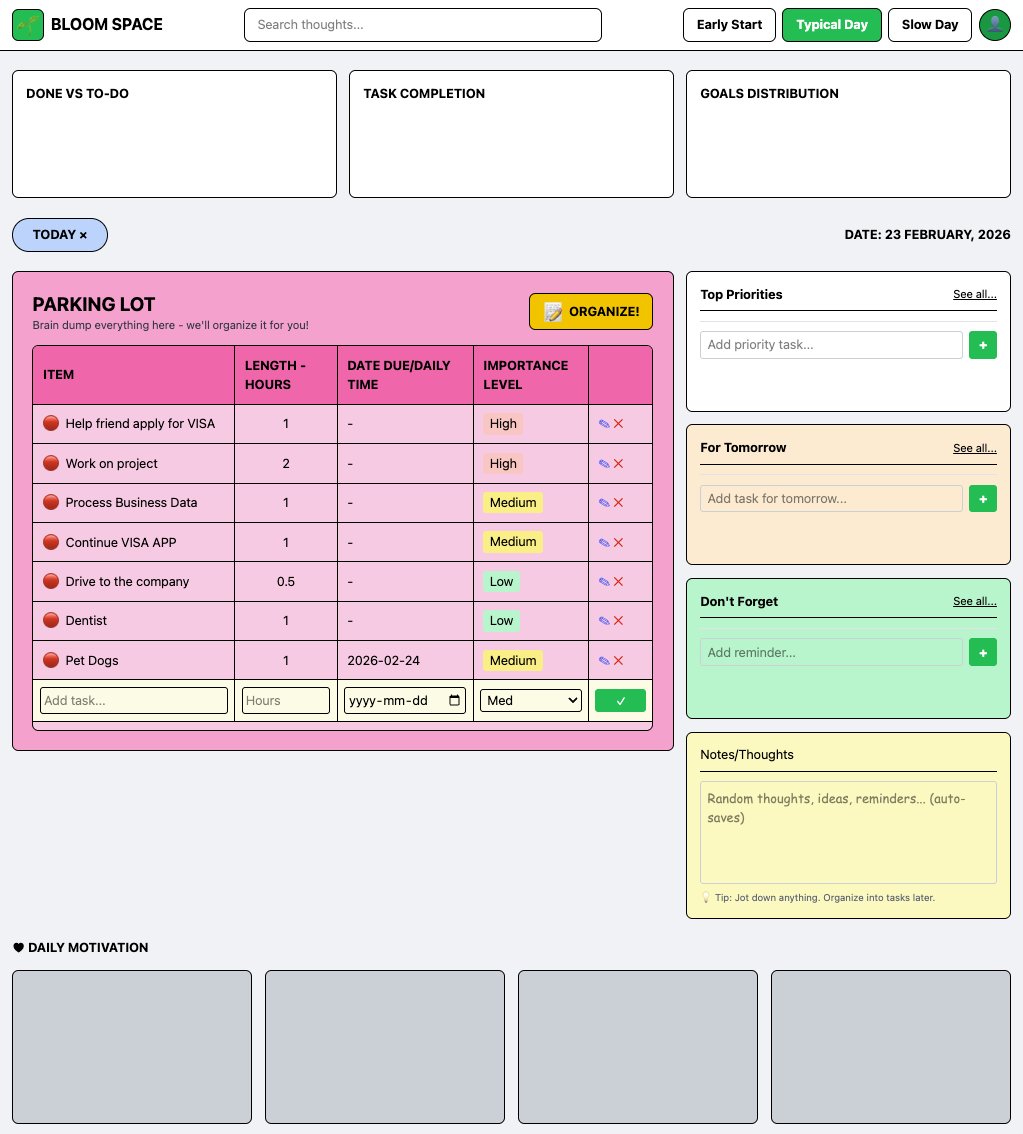Click the 0.5 hours cell
The width and height of the screenshot is (1023, 1134).
286,581
